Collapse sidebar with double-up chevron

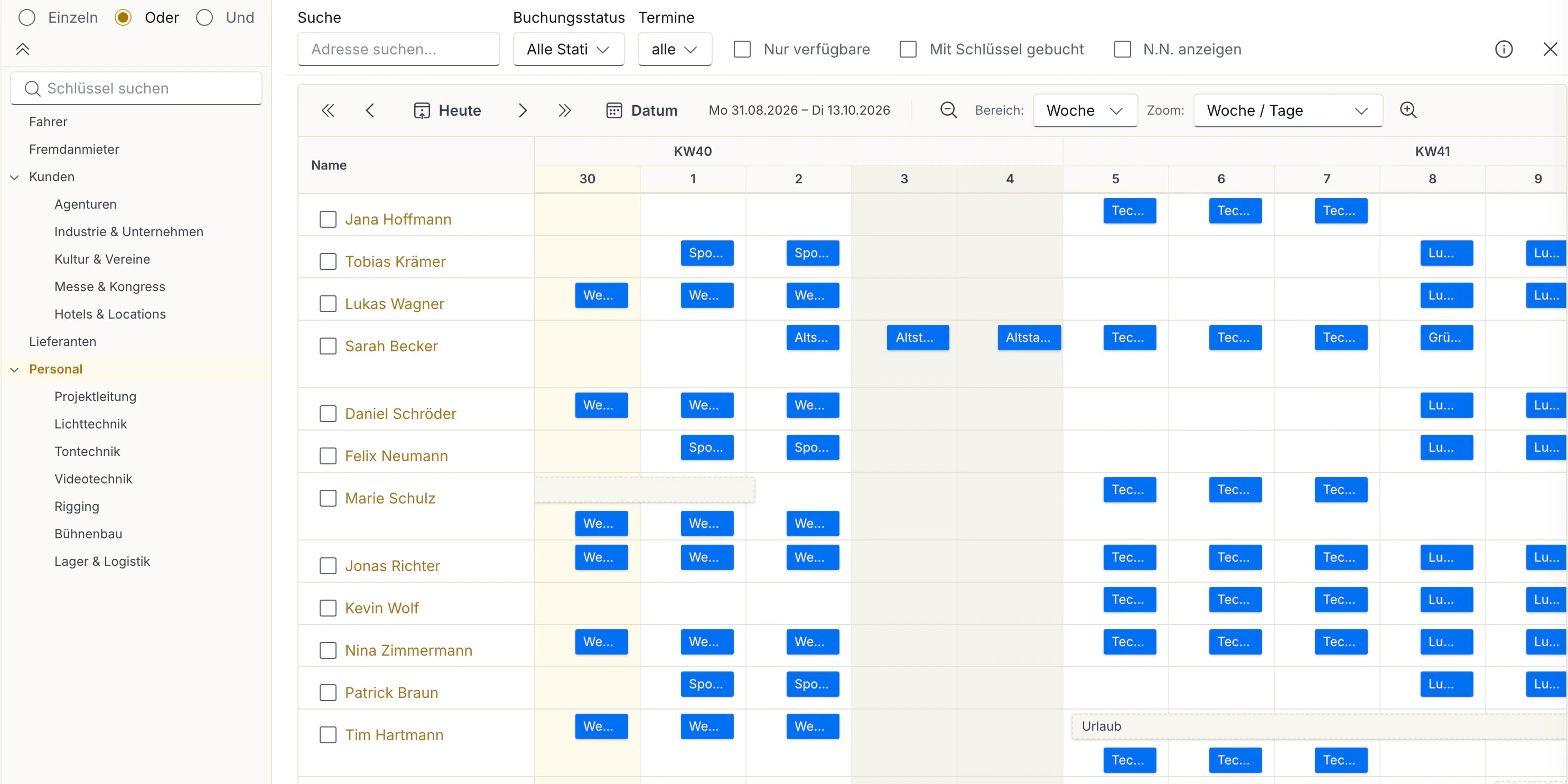(23, 49)
